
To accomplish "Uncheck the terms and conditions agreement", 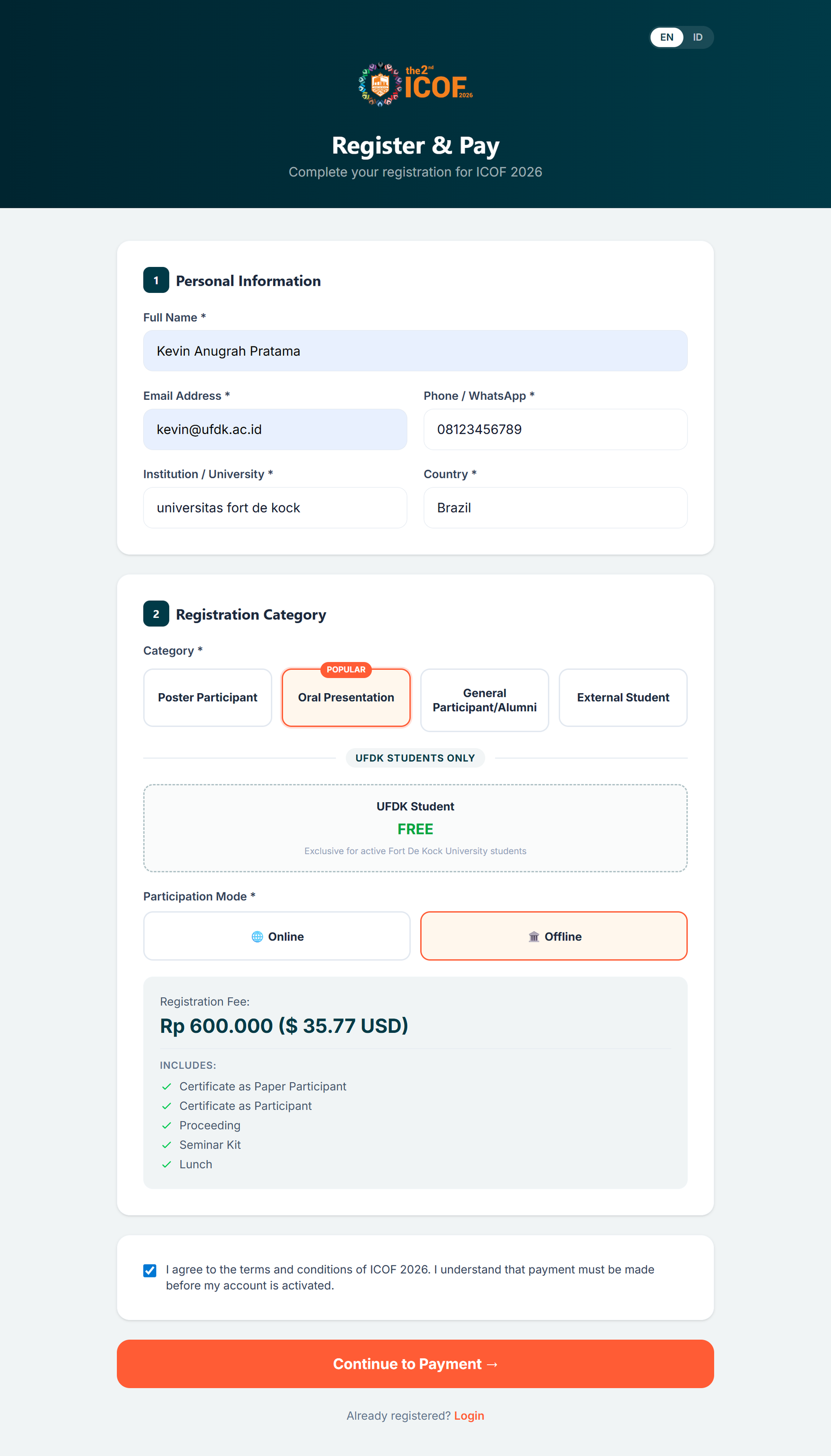I will tap(149, 1271).
